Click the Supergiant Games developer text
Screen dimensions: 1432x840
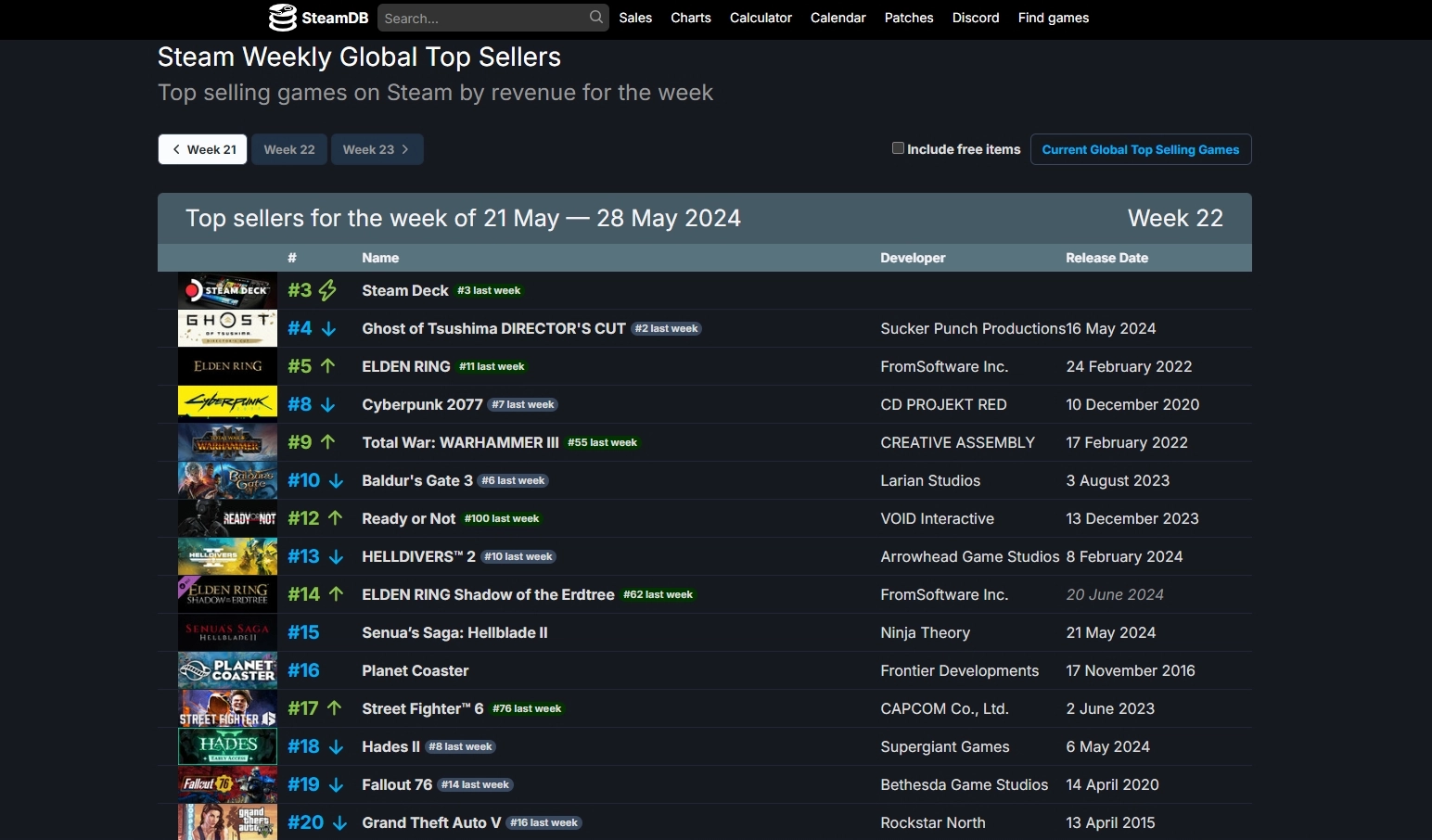[945, 746]
